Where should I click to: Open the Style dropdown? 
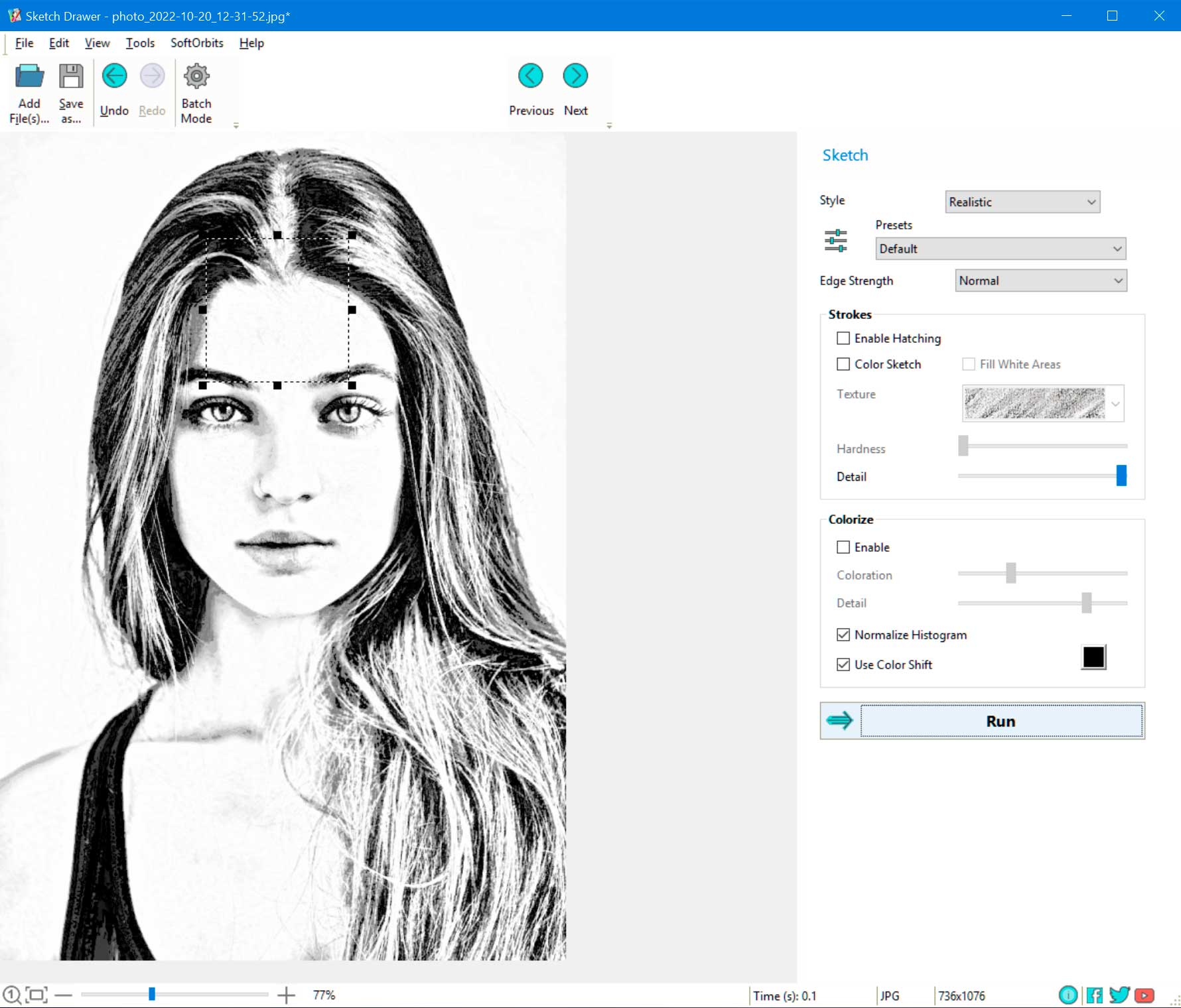coord(1022,202)
